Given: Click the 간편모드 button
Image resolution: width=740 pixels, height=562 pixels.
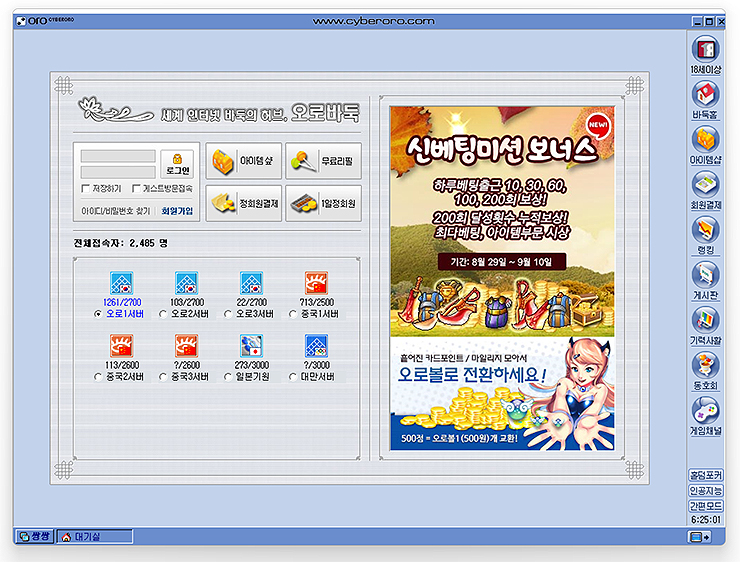Looking at the screenshot, I should [706, 506].
